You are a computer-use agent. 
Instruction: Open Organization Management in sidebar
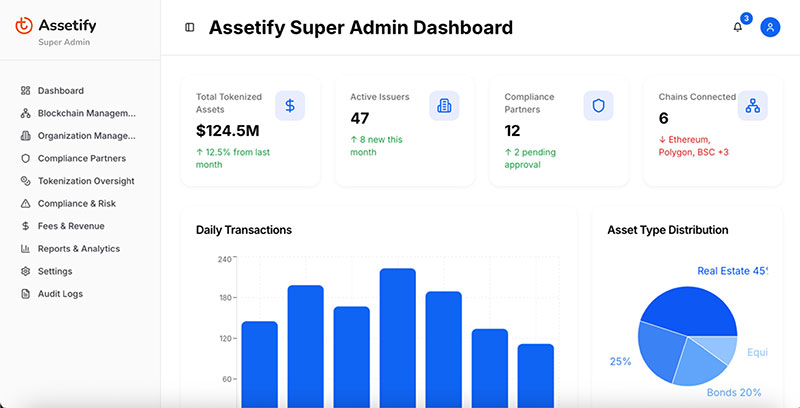[x=86, y=136]
